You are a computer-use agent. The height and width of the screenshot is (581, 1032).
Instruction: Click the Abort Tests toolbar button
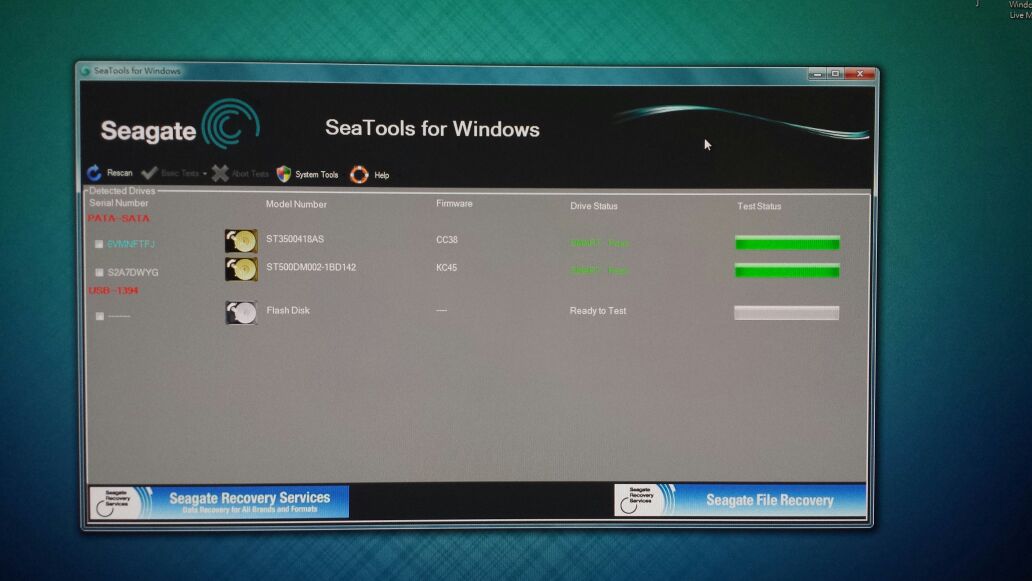241,174
